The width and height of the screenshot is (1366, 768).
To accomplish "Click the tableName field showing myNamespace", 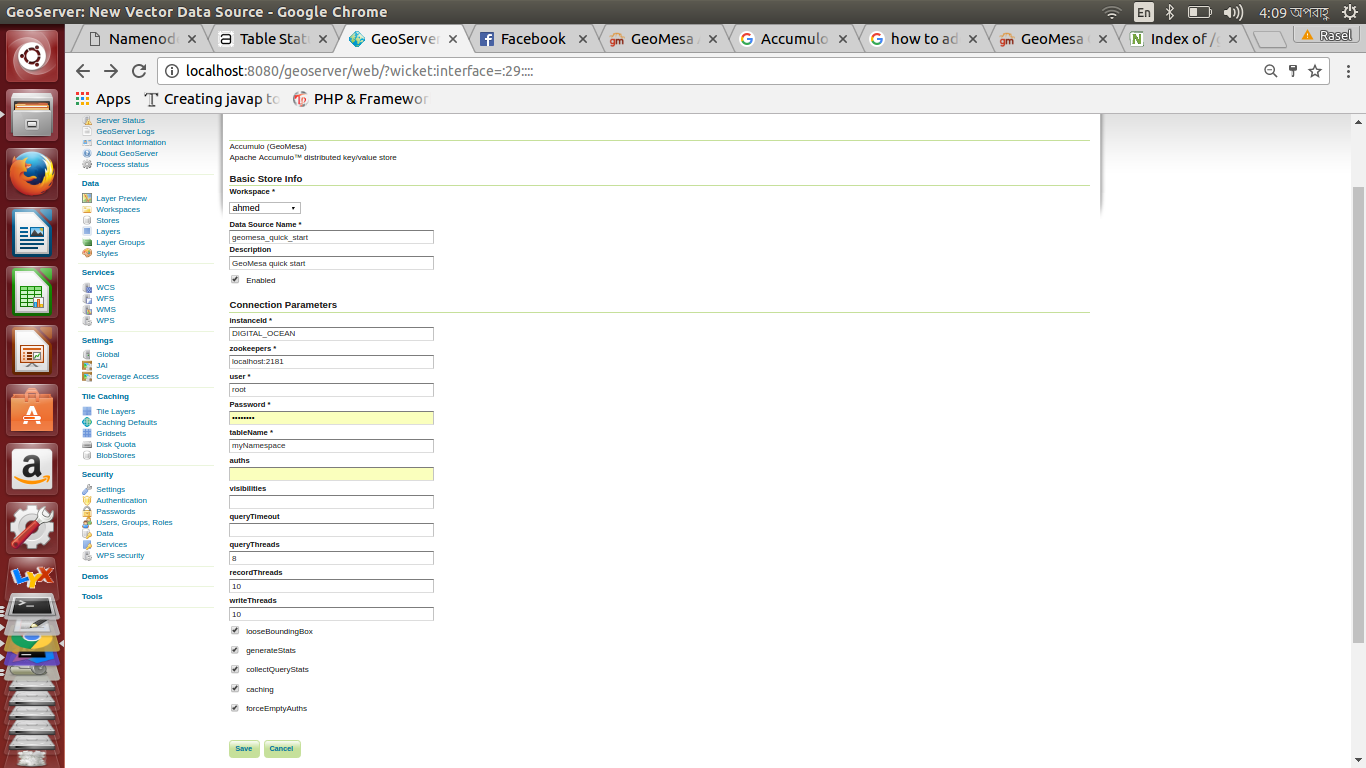I will coord(331,446).
